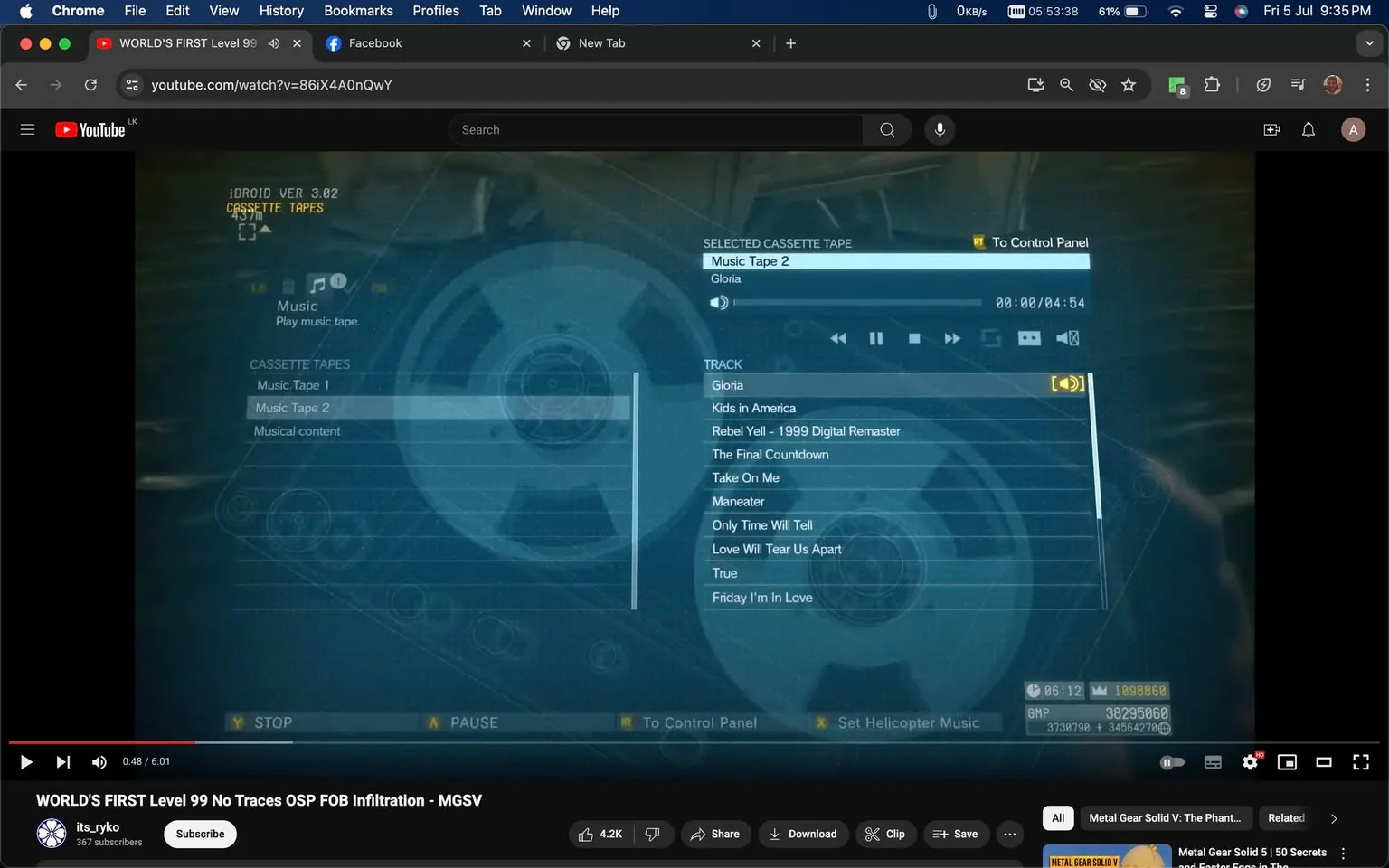Activate miniplayer mode
The height and width of the screenshot is (868, 1389).
click(x=1287, y=761)
